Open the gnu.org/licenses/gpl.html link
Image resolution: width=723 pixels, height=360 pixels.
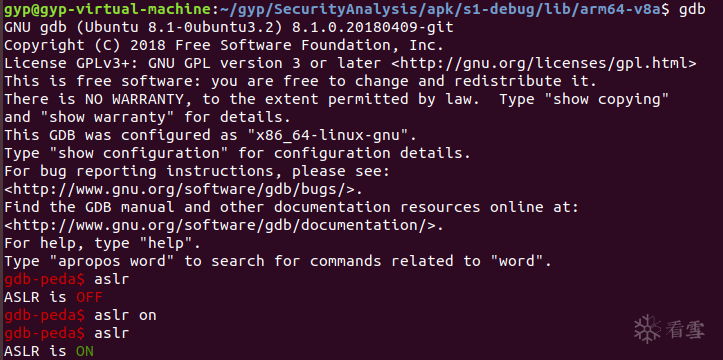pyautogui.click(x=544, y=63)
